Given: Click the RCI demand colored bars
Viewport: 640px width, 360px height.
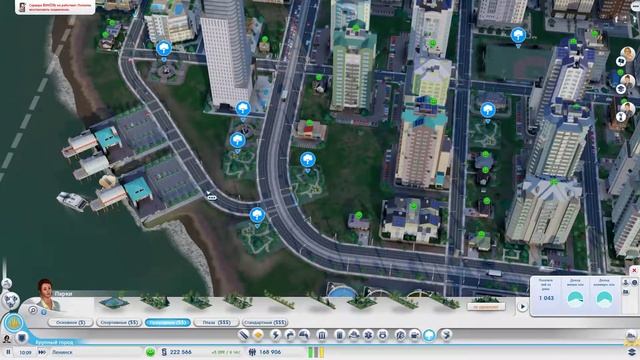Looking at the screenshot, I should coord(316,352).
